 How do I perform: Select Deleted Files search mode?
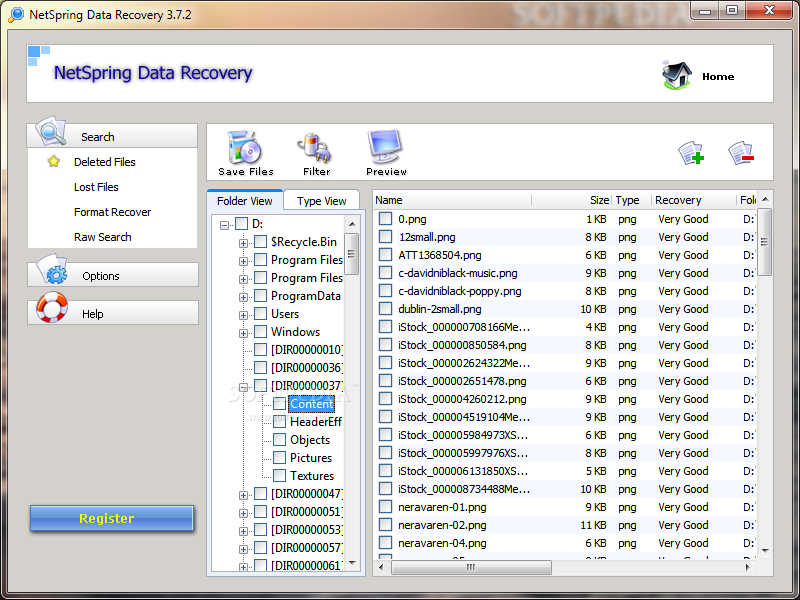click(105, 162)
